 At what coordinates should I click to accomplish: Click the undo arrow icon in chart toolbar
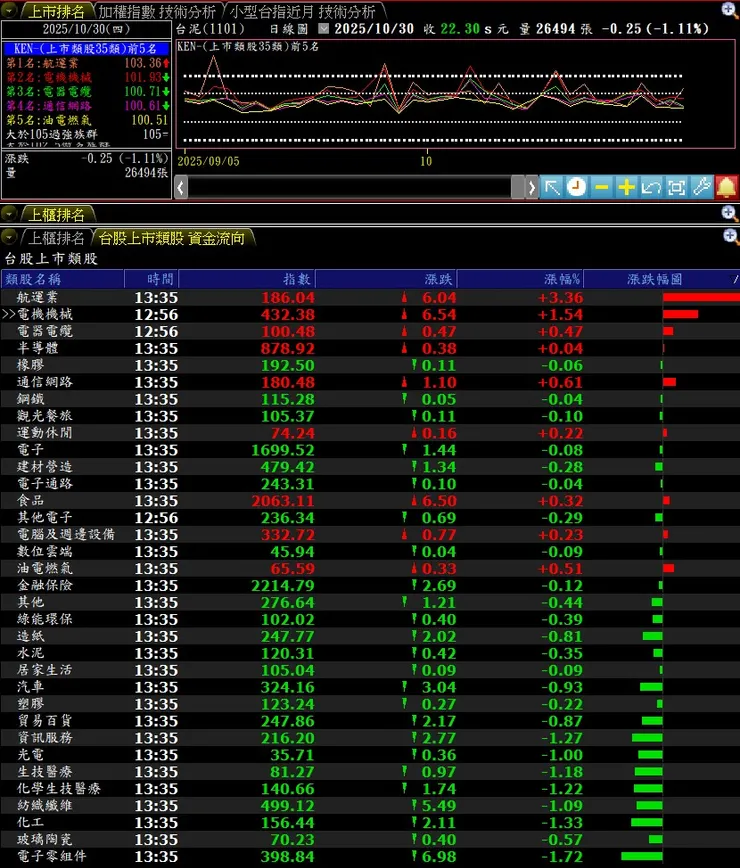pyautogui.click(x=651, y=188)
